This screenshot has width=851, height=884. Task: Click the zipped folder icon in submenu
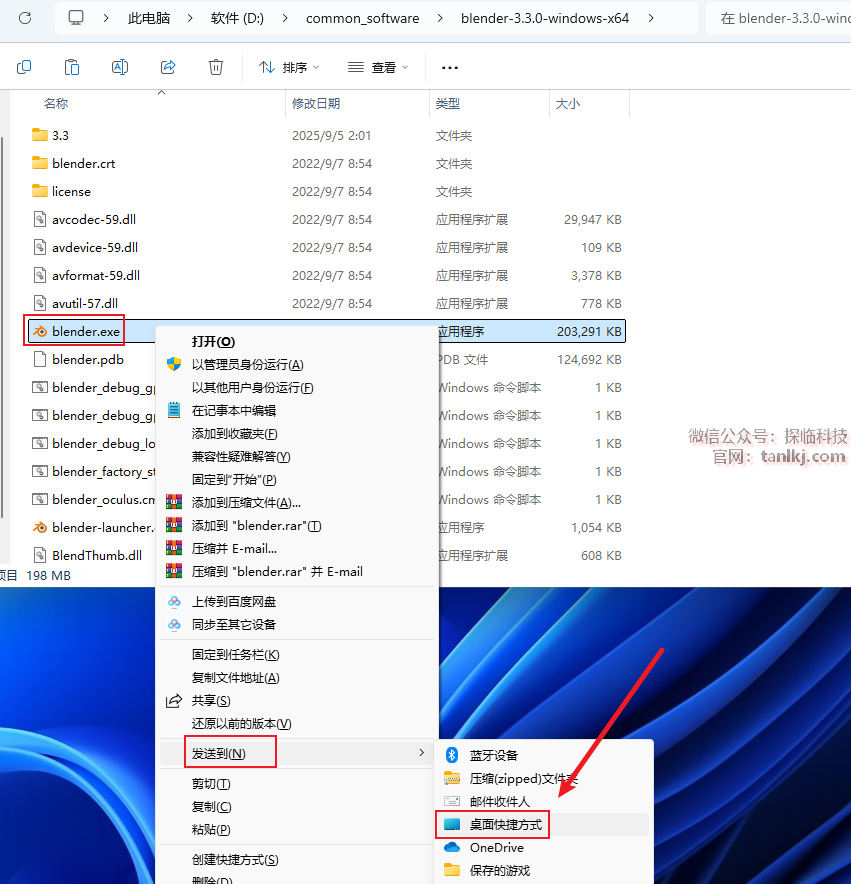452,778
